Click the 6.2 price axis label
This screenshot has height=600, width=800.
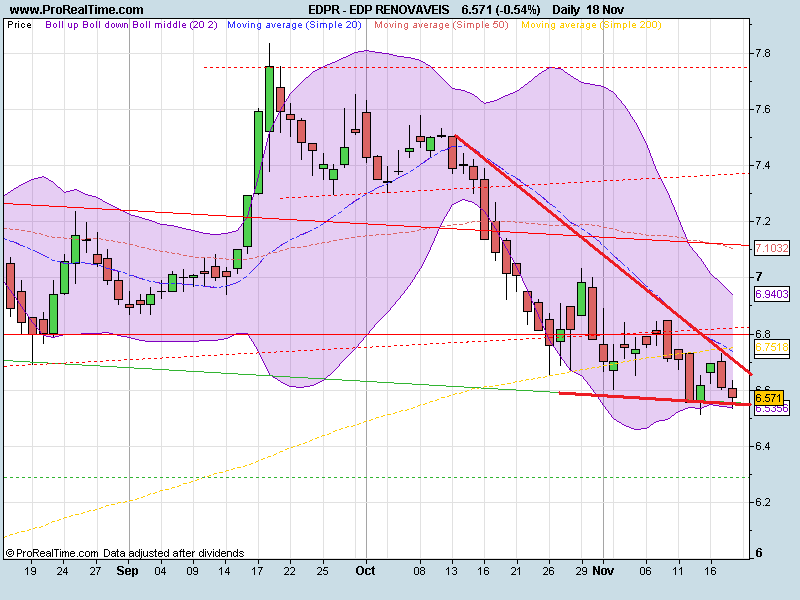pos(763,502)
